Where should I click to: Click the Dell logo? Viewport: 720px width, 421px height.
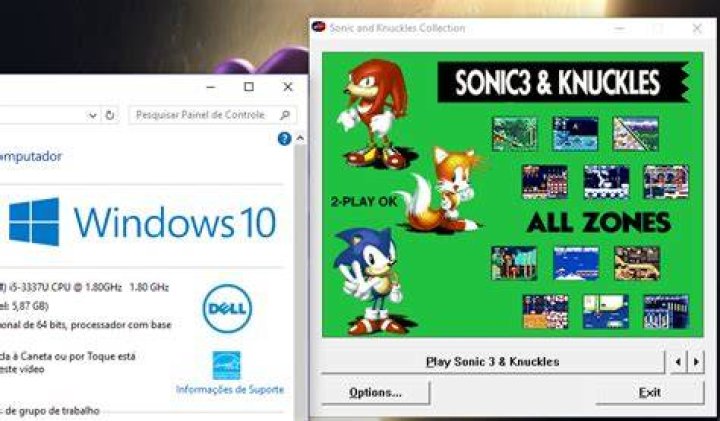(227, 308)
